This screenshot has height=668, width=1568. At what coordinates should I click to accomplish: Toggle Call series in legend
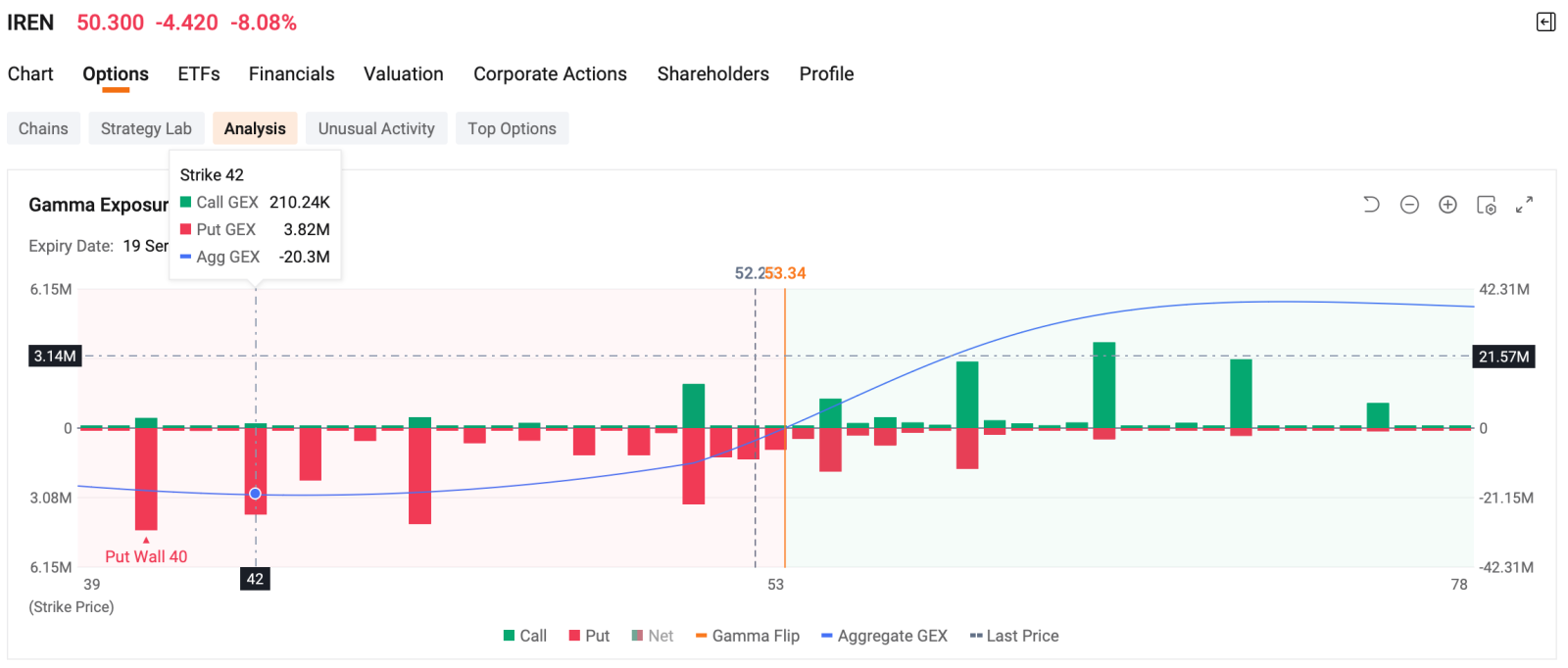pyautogui.click(x=525, y=636)
